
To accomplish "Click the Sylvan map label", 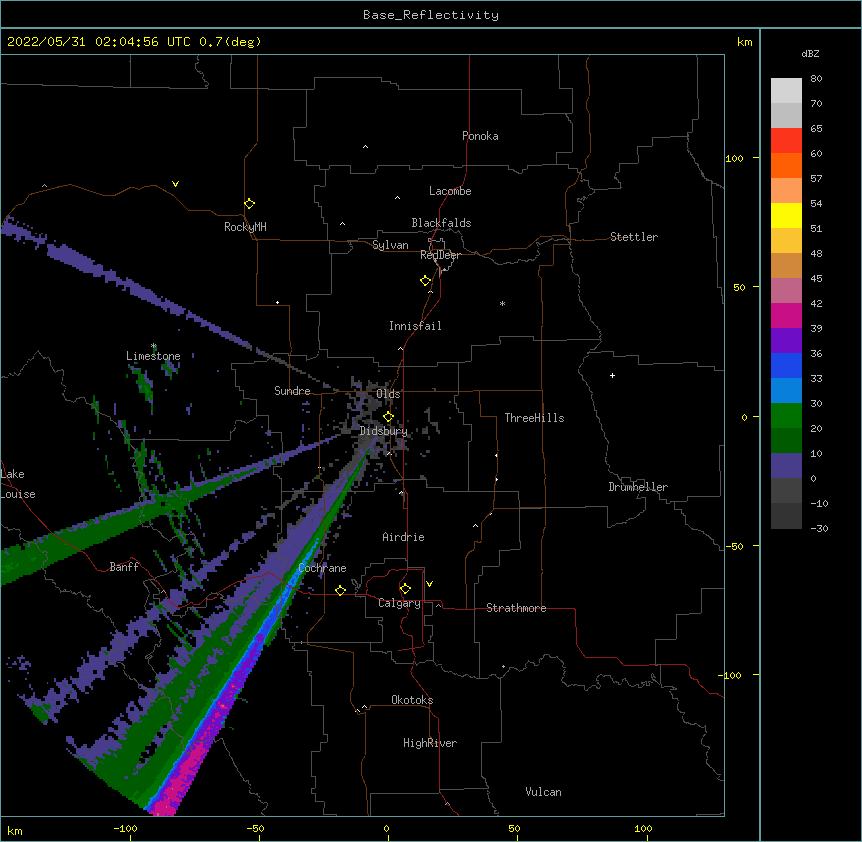I will point(390,245).
